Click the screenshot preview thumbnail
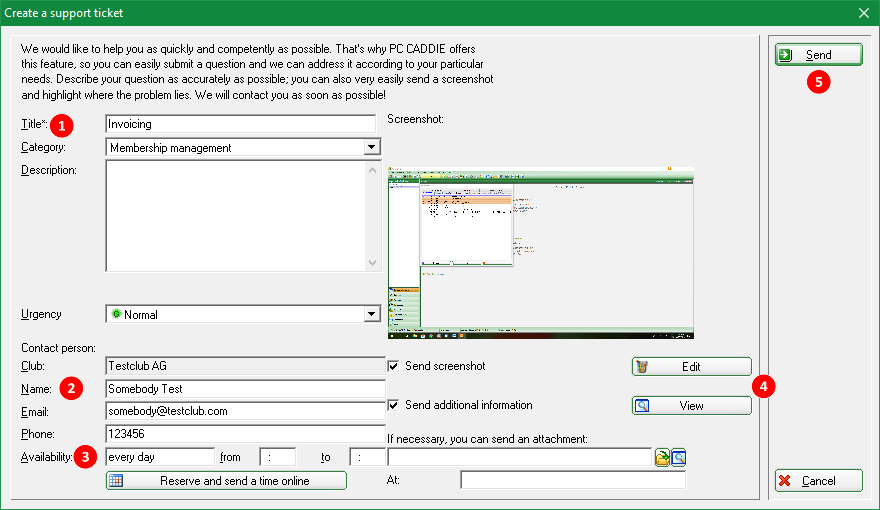880x510 pixels. click(540, 253)
